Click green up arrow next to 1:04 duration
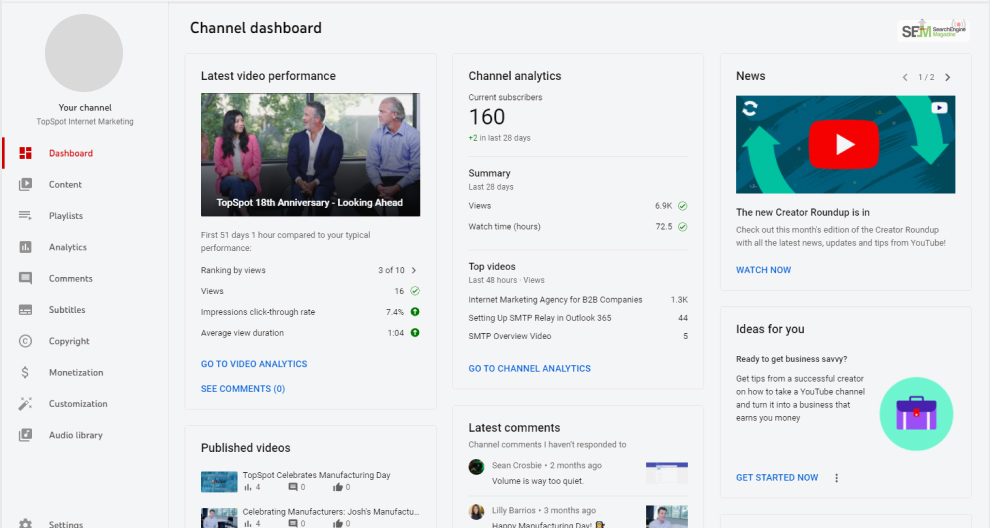The image size is (990, 528). point(415,332)
